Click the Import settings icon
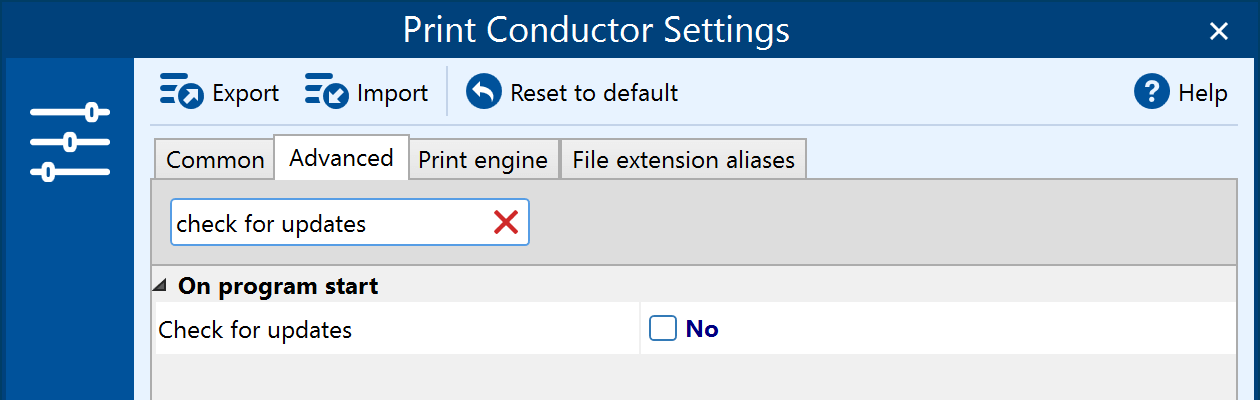 pyautogui.click(x=327, y=92)
